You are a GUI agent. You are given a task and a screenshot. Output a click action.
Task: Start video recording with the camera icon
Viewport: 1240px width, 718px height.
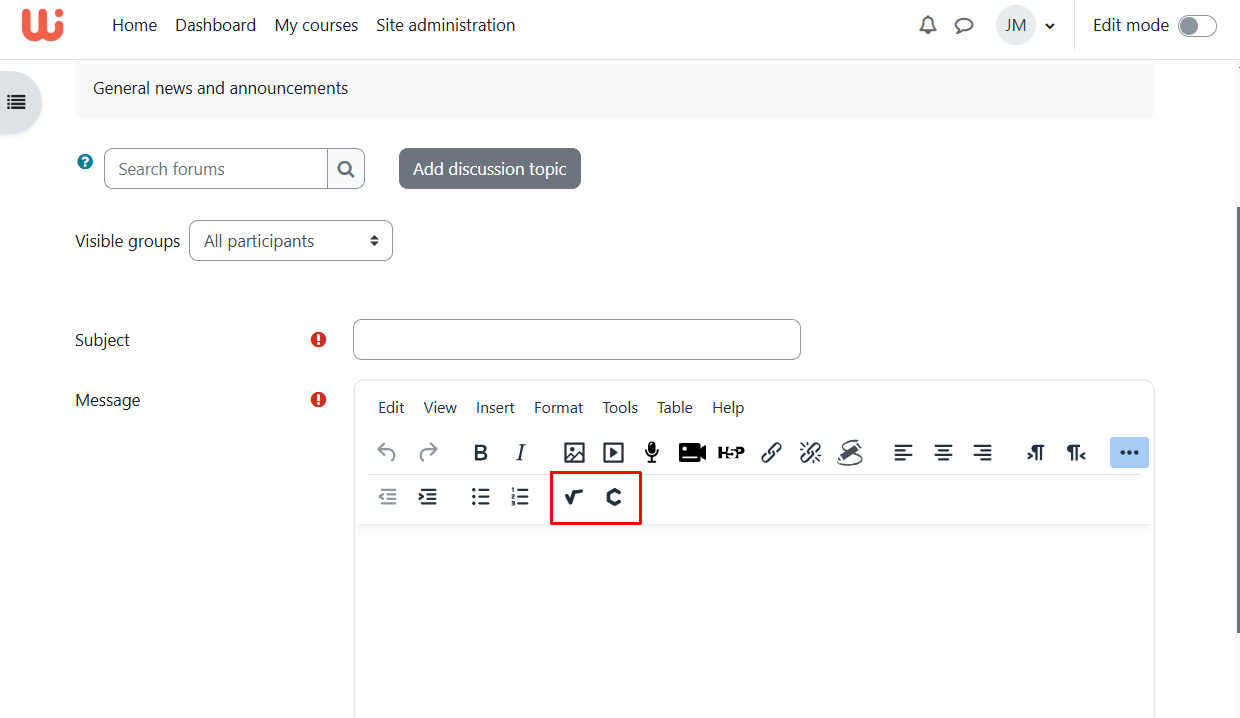(692, 453)
